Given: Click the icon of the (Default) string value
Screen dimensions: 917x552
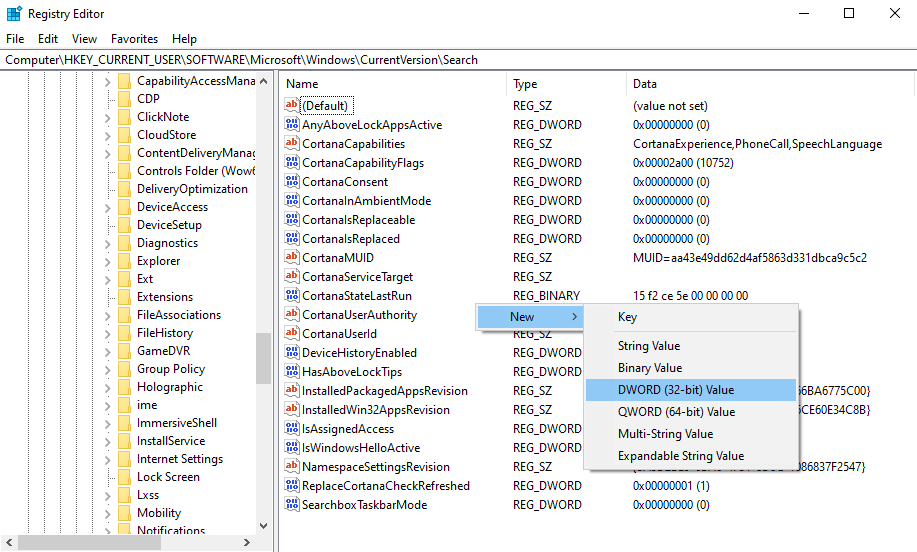Looking at the screenshot, I should [x=291, y=105].
